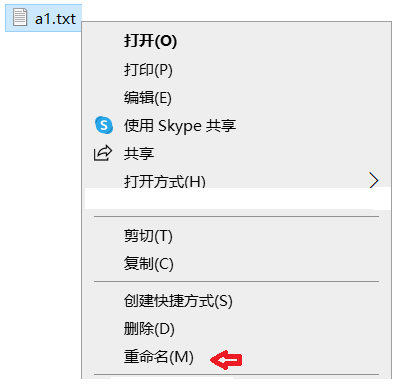Choose 剪切(T) to cut the file

pyautogui.click(x=148, y=236)
